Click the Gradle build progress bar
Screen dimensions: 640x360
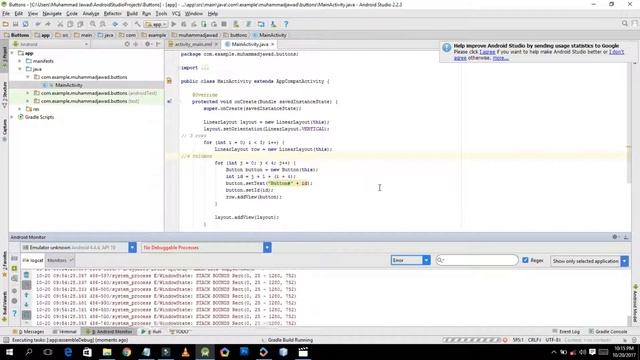(x=471, y=340)
